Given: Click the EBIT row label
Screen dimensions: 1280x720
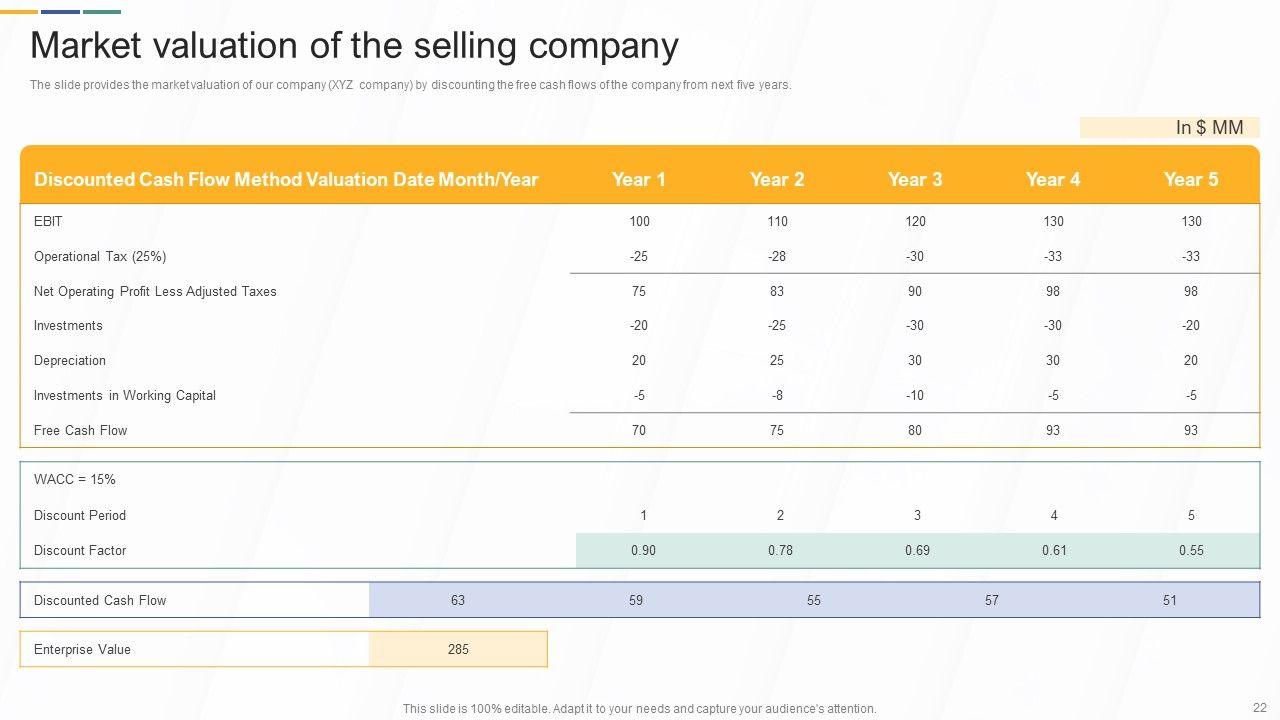Looking at the screenshot, I should coord(48,221).
